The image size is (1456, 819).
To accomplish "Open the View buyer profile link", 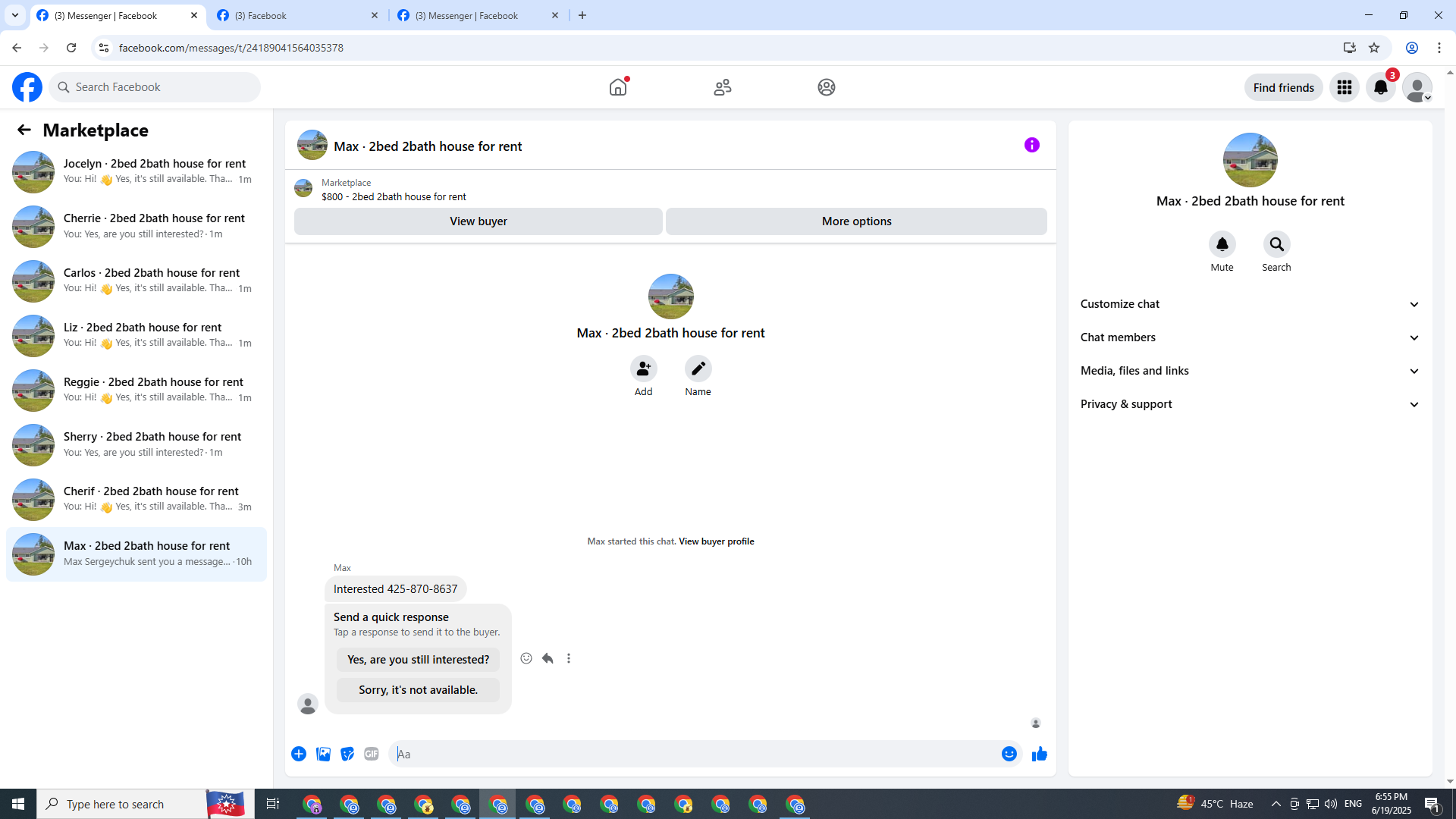I will click(x=717, y=541).
